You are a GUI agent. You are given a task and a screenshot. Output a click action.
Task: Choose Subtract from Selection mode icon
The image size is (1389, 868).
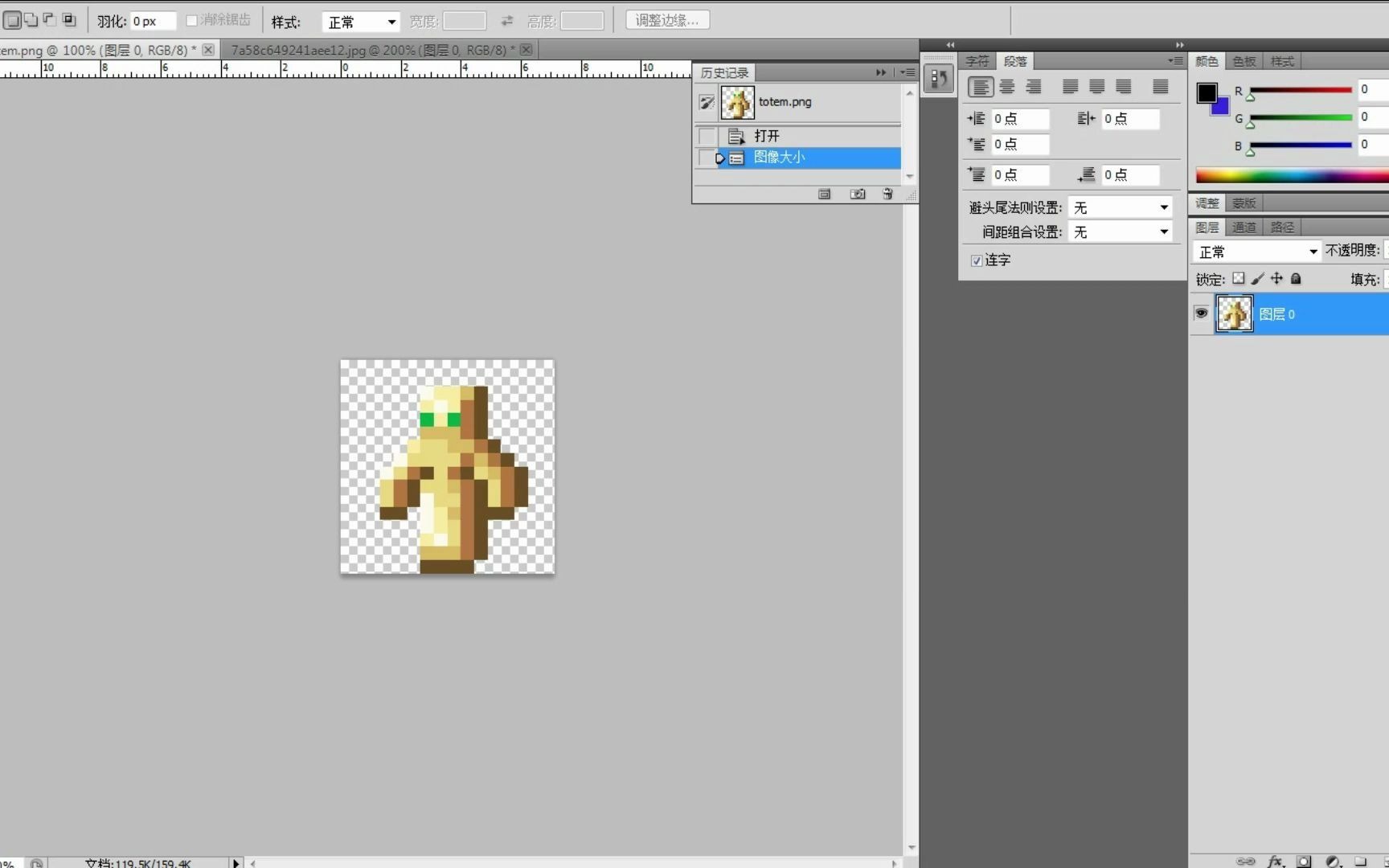tap(50, 20)
